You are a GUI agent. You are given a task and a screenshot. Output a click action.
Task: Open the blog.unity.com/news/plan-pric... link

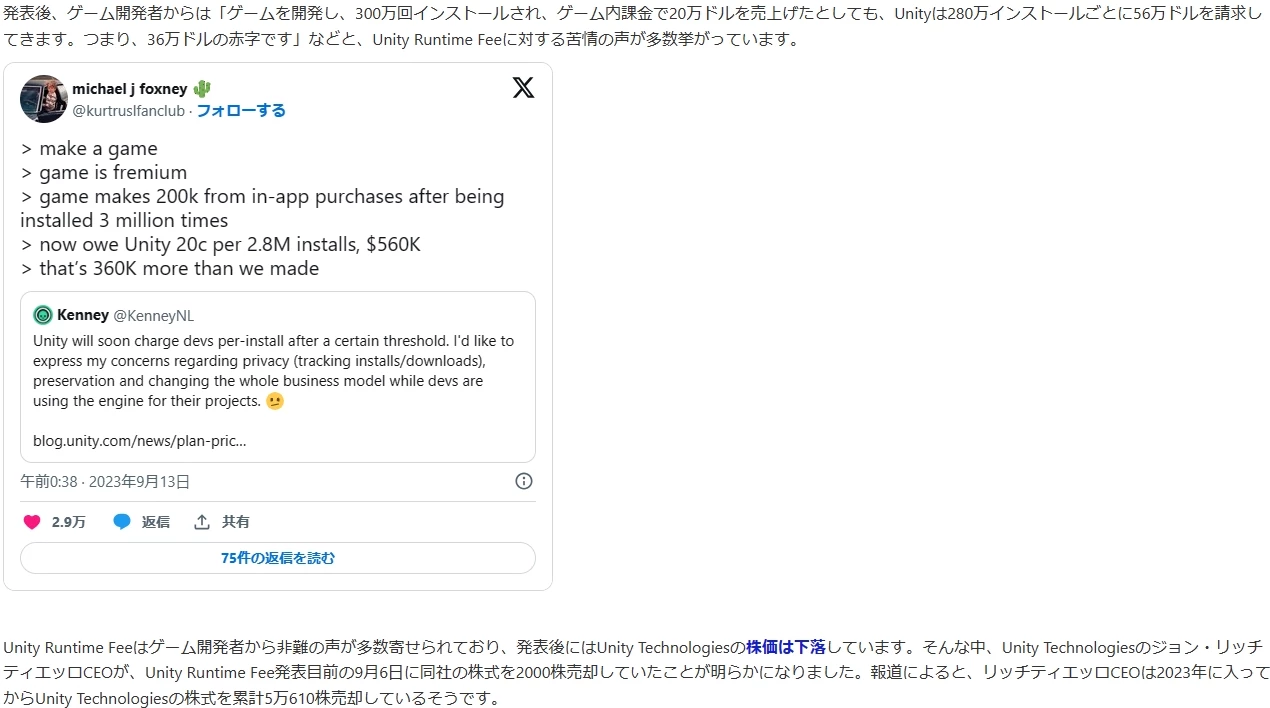coord(140,440)
